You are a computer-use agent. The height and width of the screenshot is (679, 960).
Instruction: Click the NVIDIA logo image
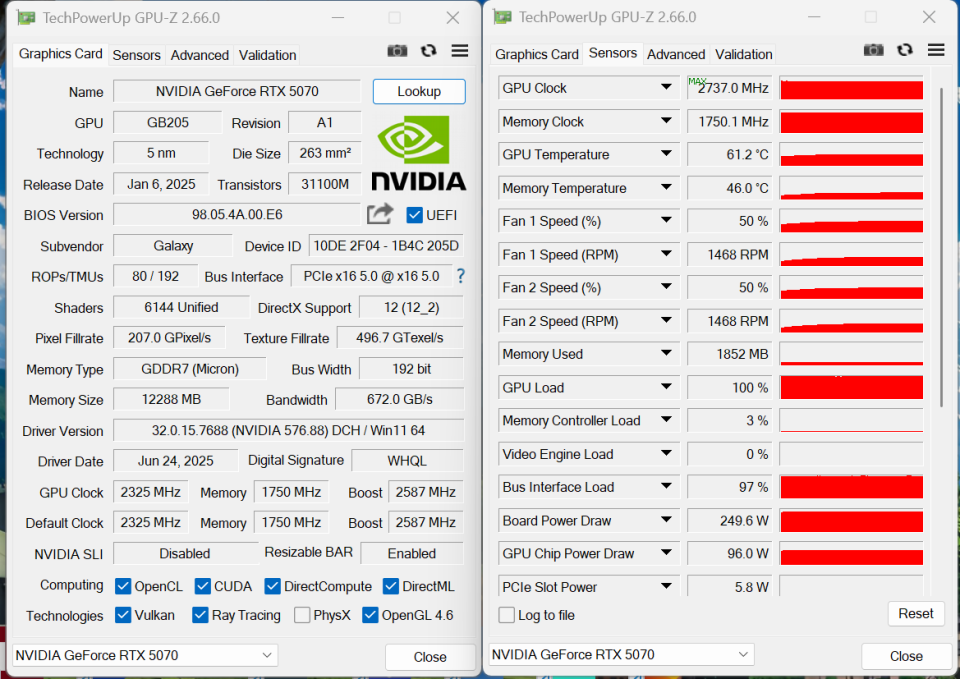[419, 153]
